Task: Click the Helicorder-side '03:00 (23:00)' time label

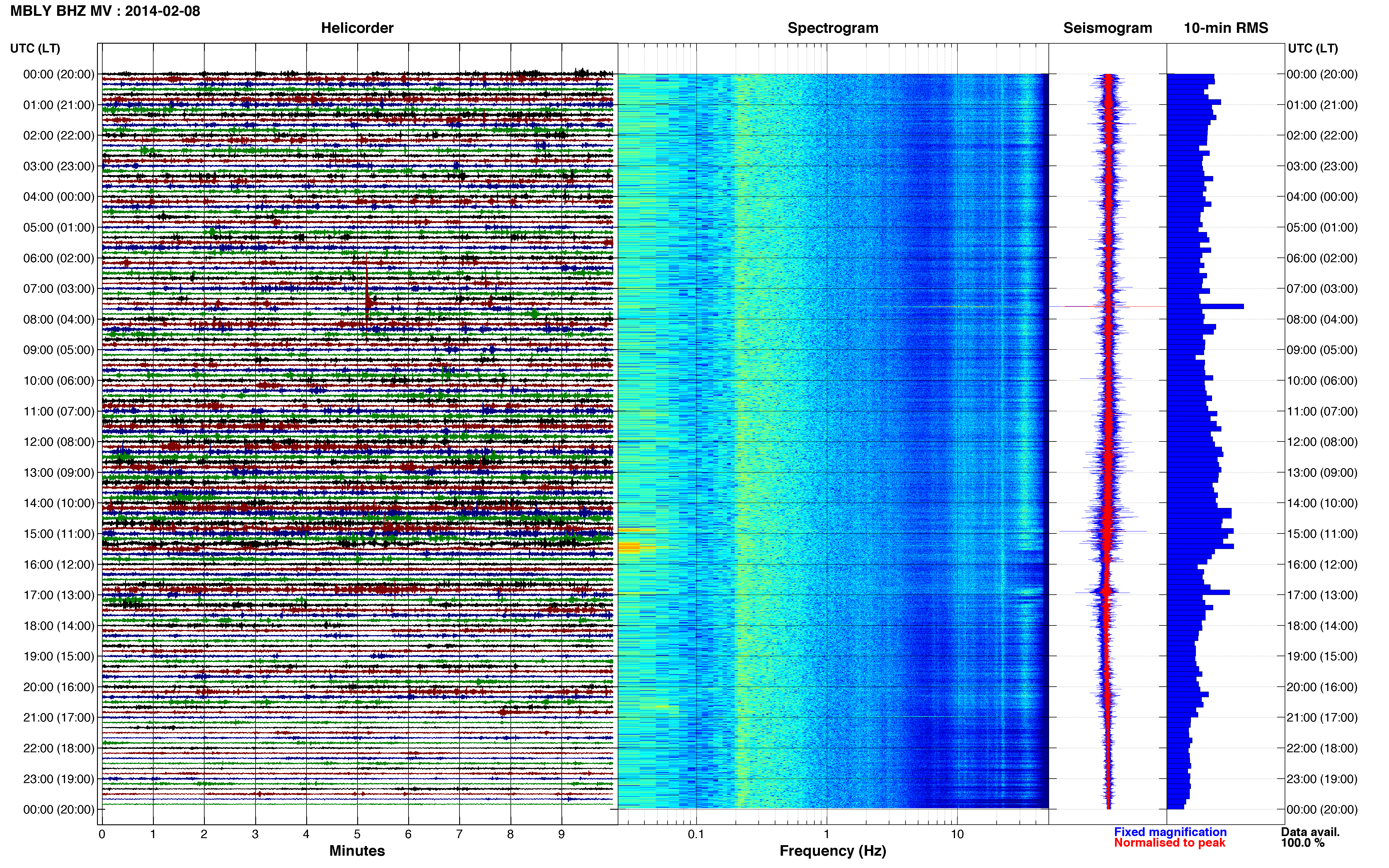Action: click(59, 166)
